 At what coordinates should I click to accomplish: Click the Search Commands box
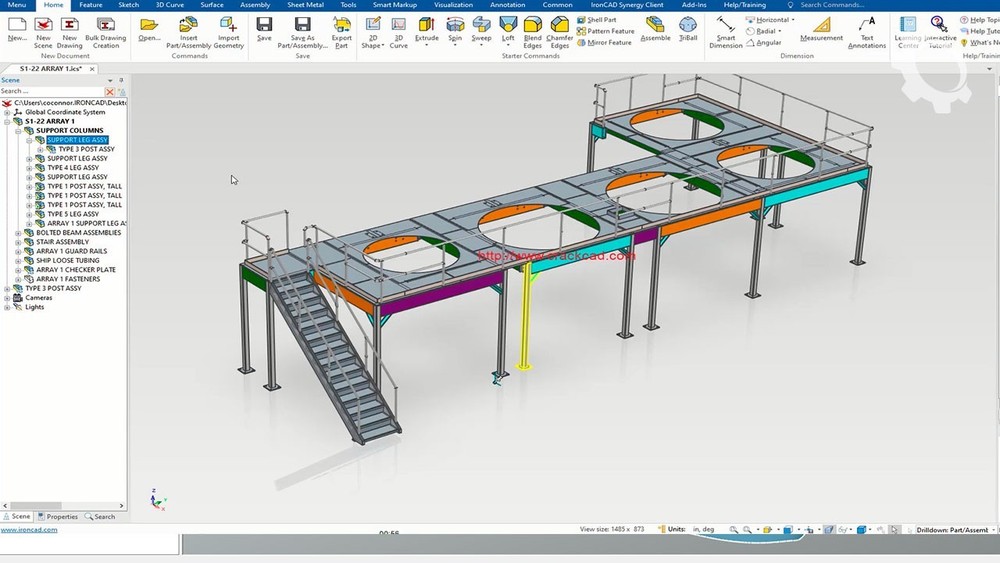coord(832,4)
